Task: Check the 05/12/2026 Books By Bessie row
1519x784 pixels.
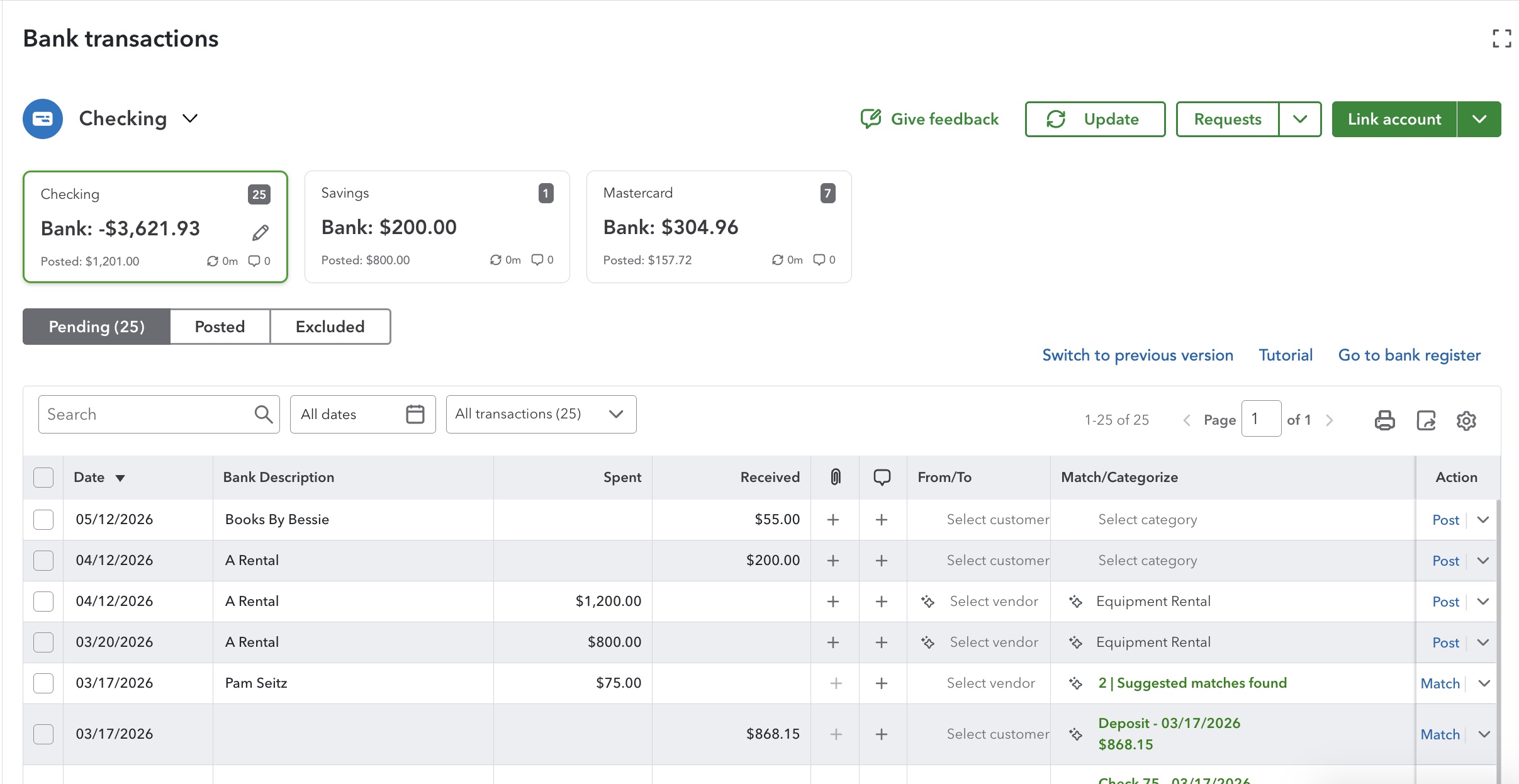Action: [43, 520]
